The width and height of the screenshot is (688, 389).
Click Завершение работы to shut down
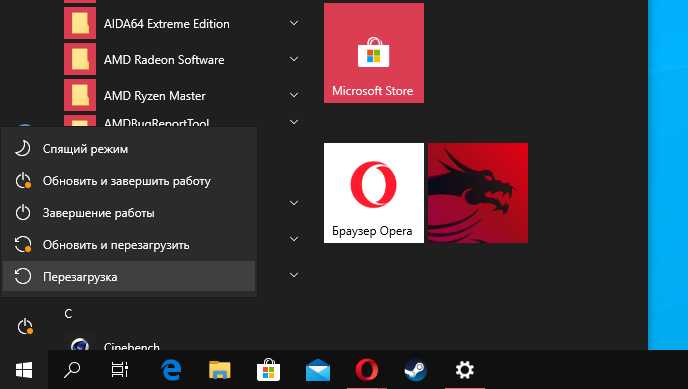(129, 213)
